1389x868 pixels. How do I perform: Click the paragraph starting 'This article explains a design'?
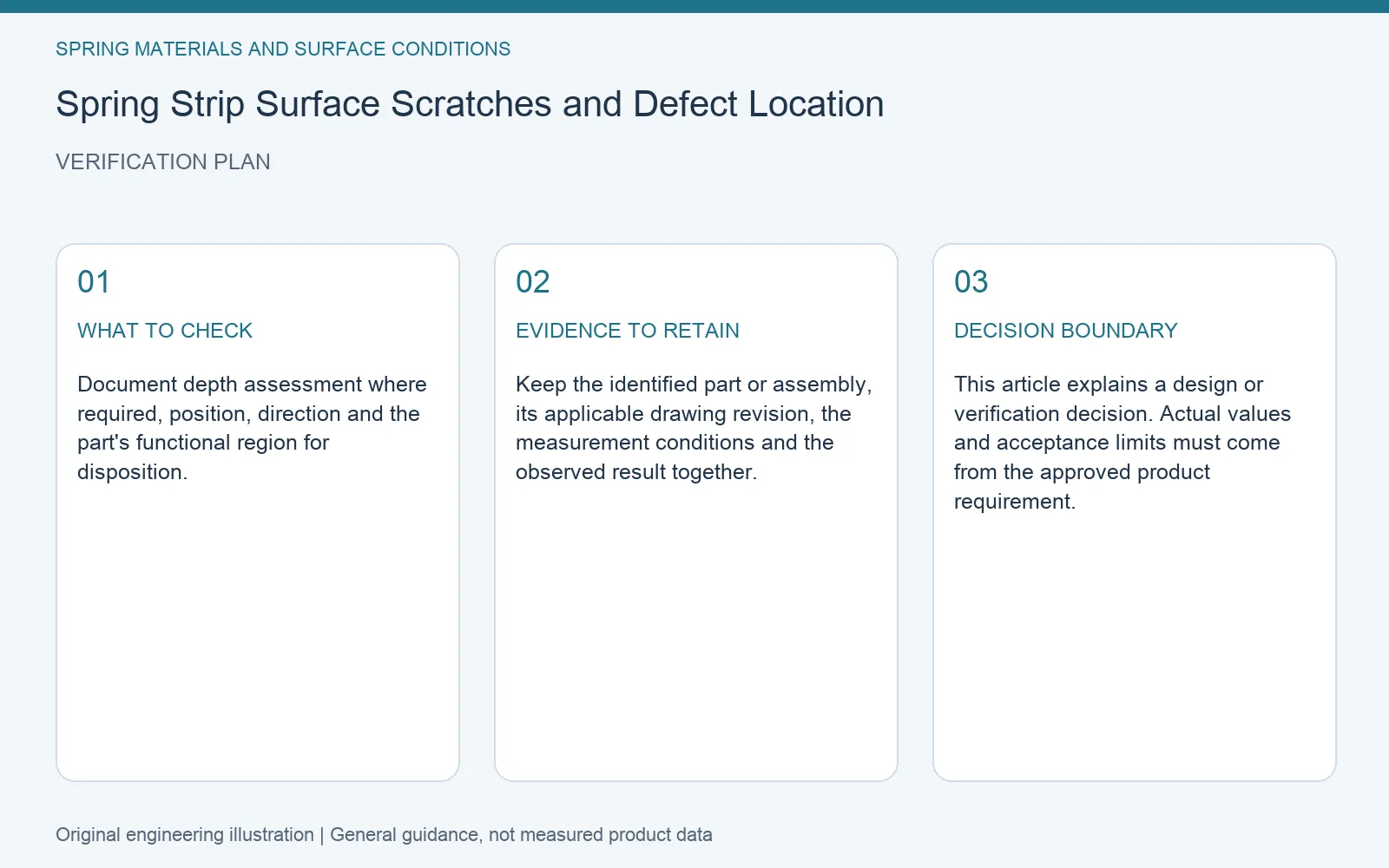pos(1122,443)
